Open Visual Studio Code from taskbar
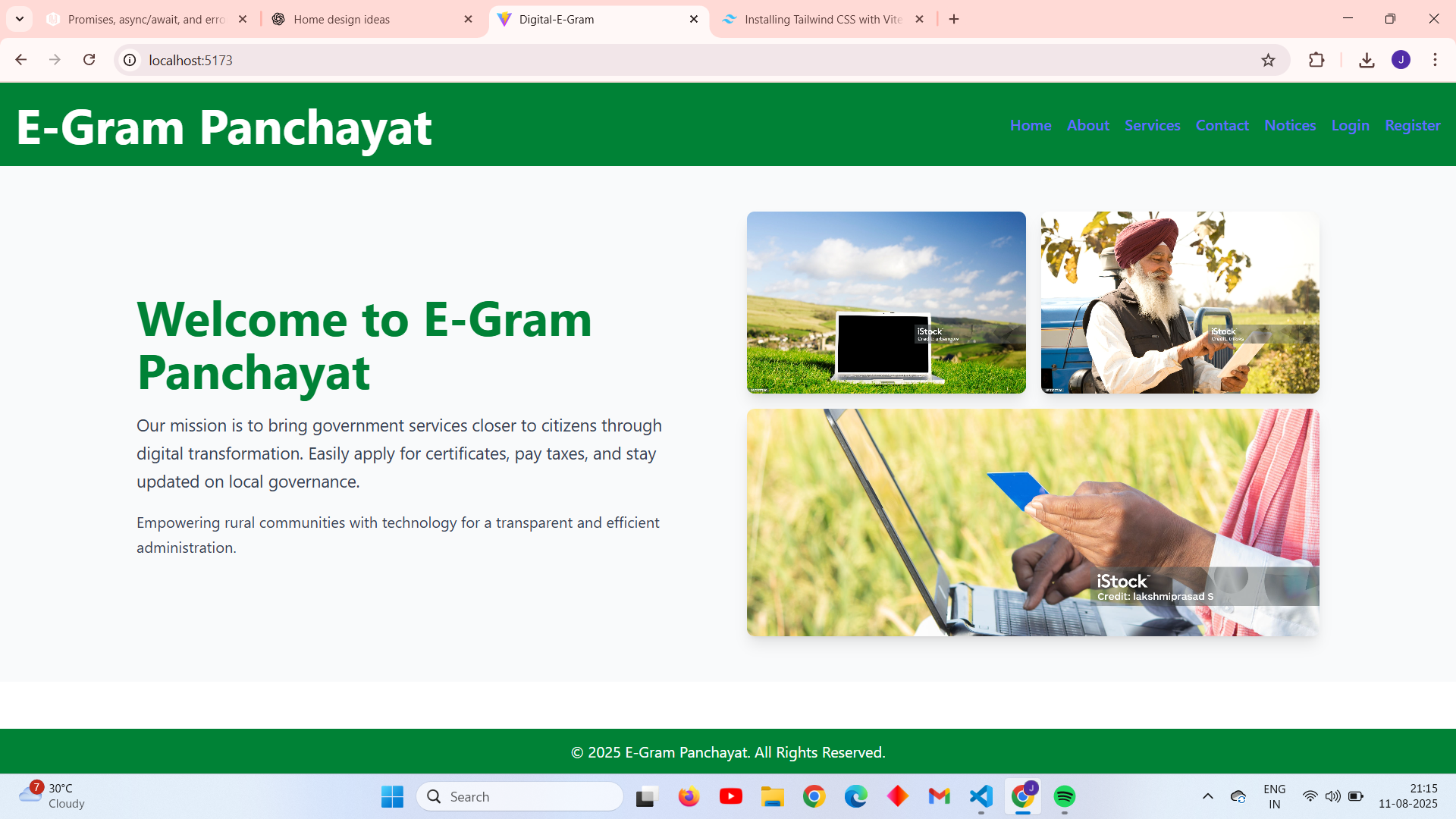1456x819 pixels. click(981, 796)
